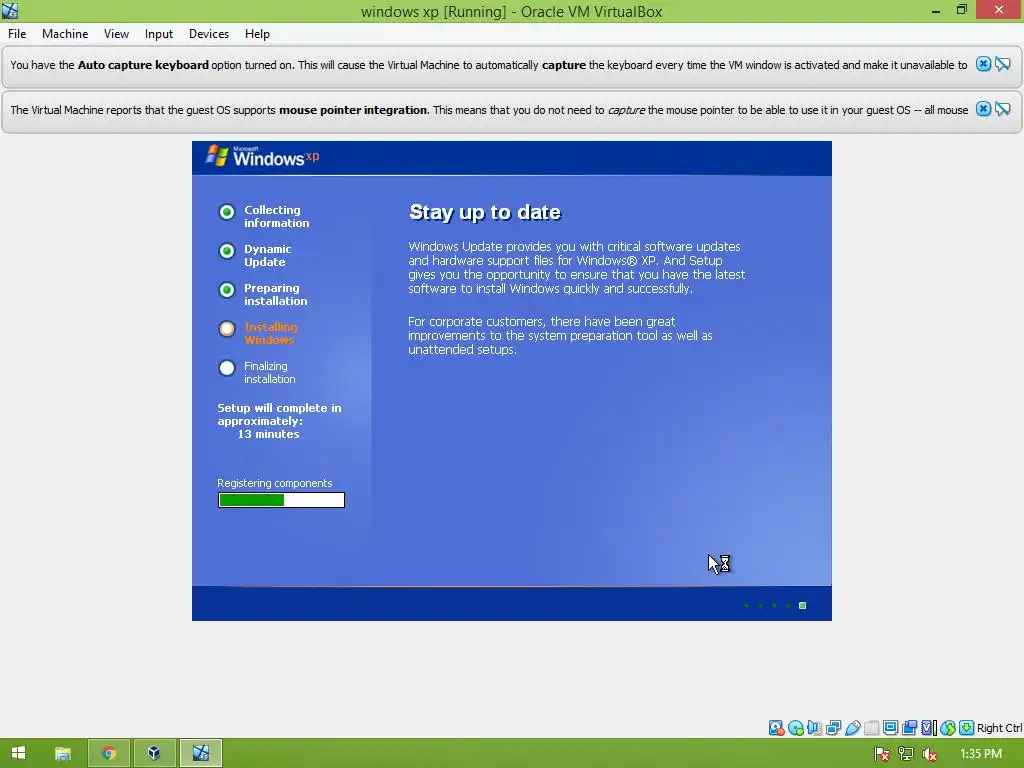Open the View menu
The width and height of the screenshot is (1024, 768).
pyautogui.click(x=116, y=34)
